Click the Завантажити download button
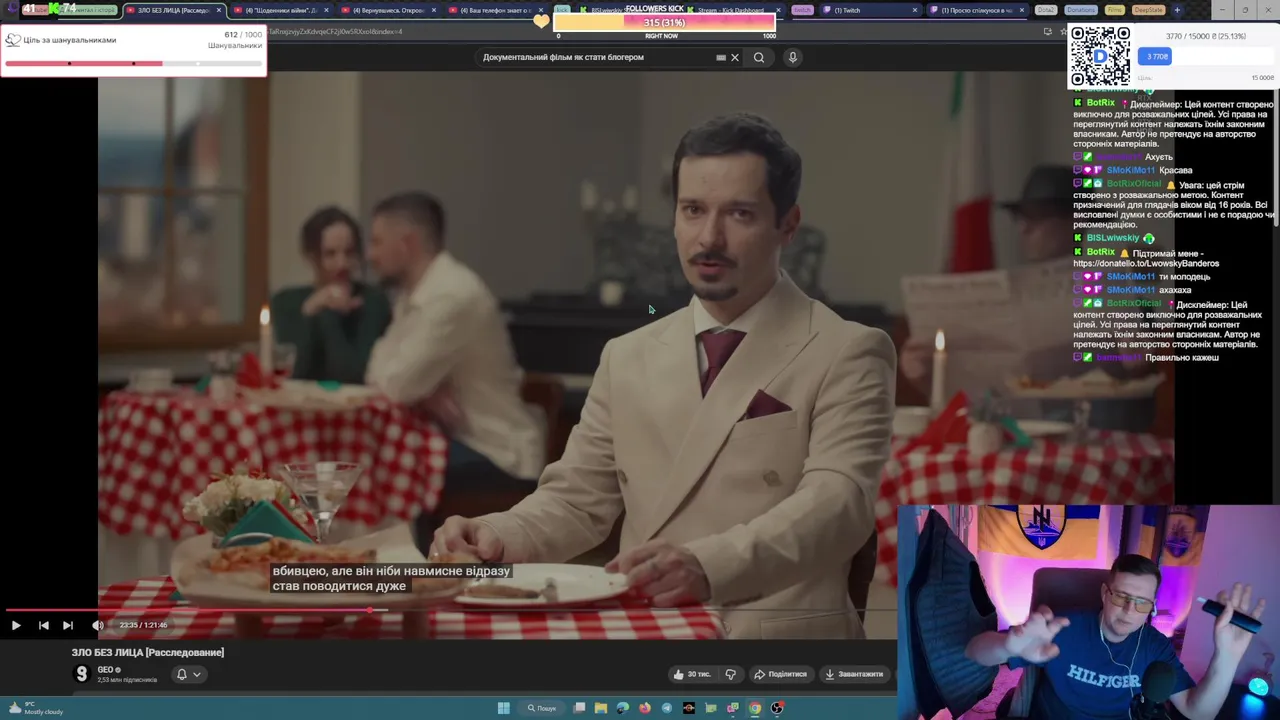1280x720 pixels. click(x=854, y=674)
